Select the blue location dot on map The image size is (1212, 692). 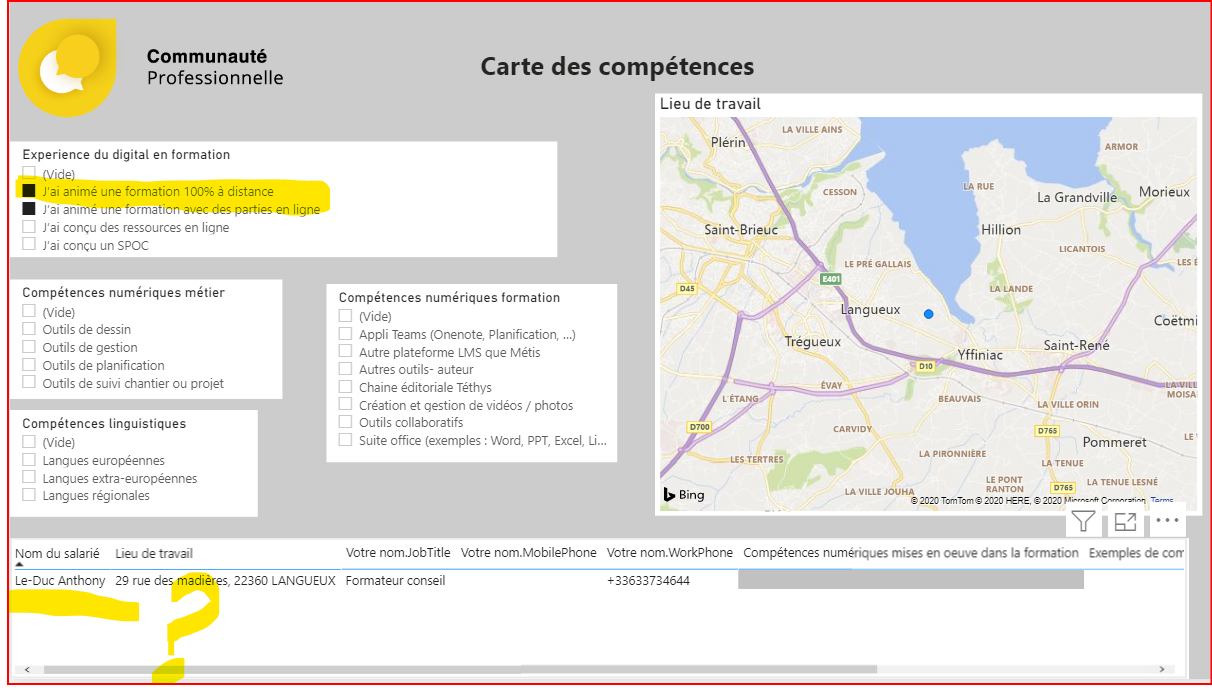click(x=928, y=314)
